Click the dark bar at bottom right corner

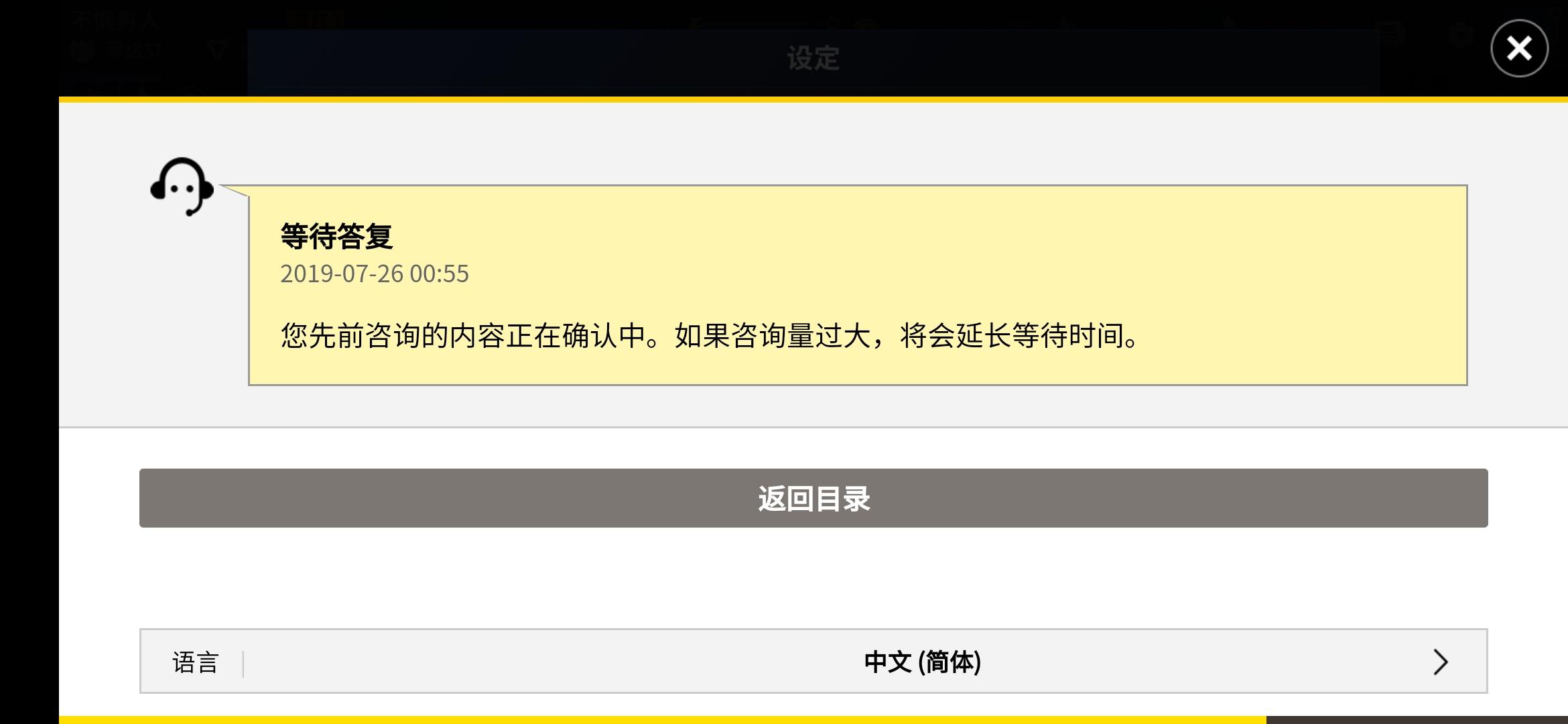1417,720
